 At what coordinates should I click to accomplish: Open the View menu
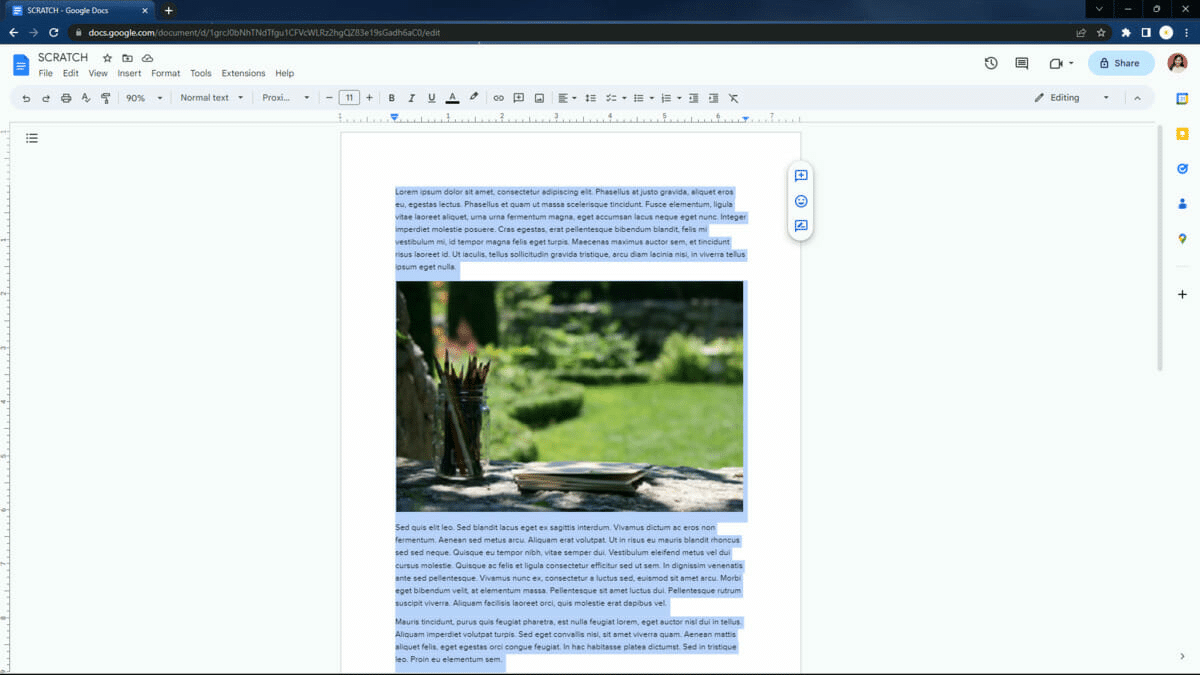click(98, 73)
